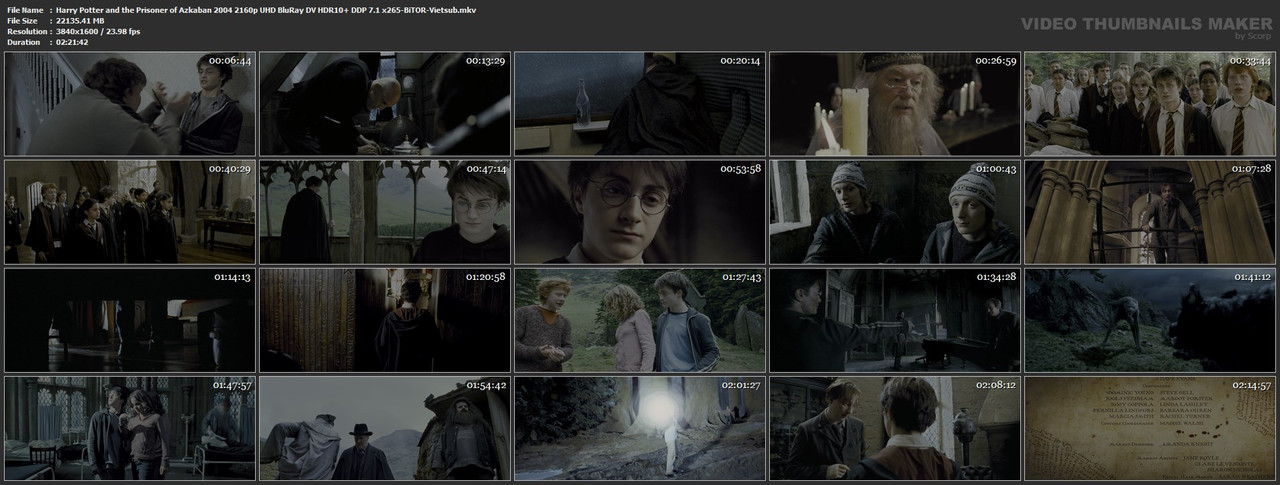
Task: Click the 'Resolution' label
Action: (x=26, y=31)
